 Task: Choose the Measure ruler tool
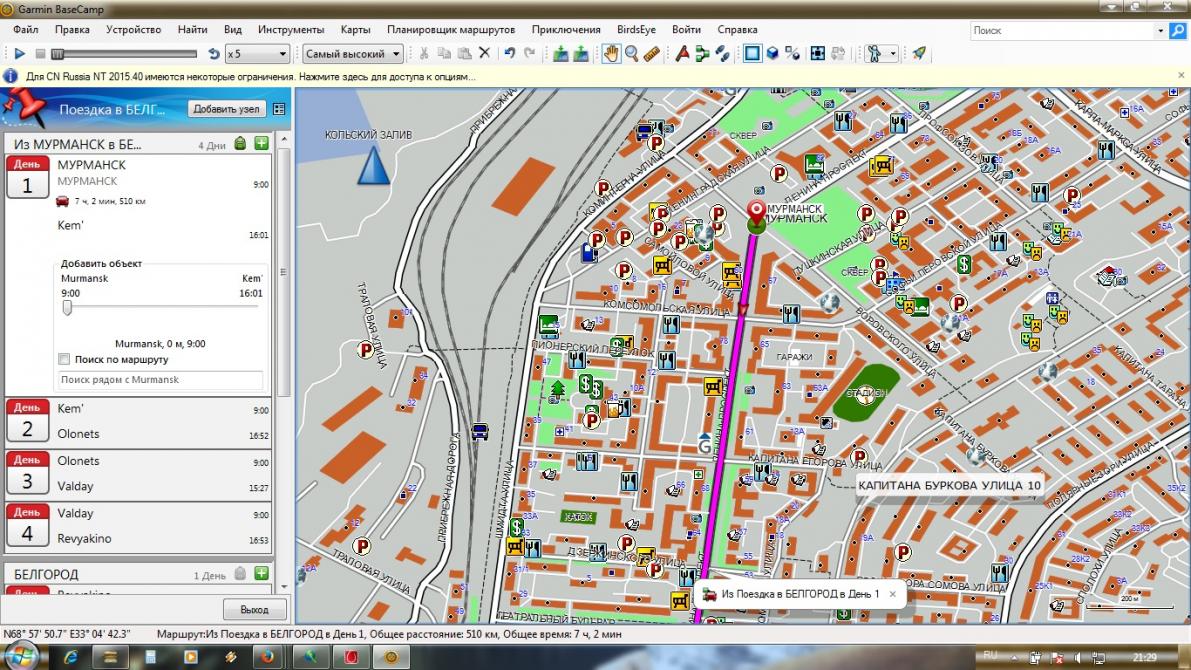[x=651, y=53]
